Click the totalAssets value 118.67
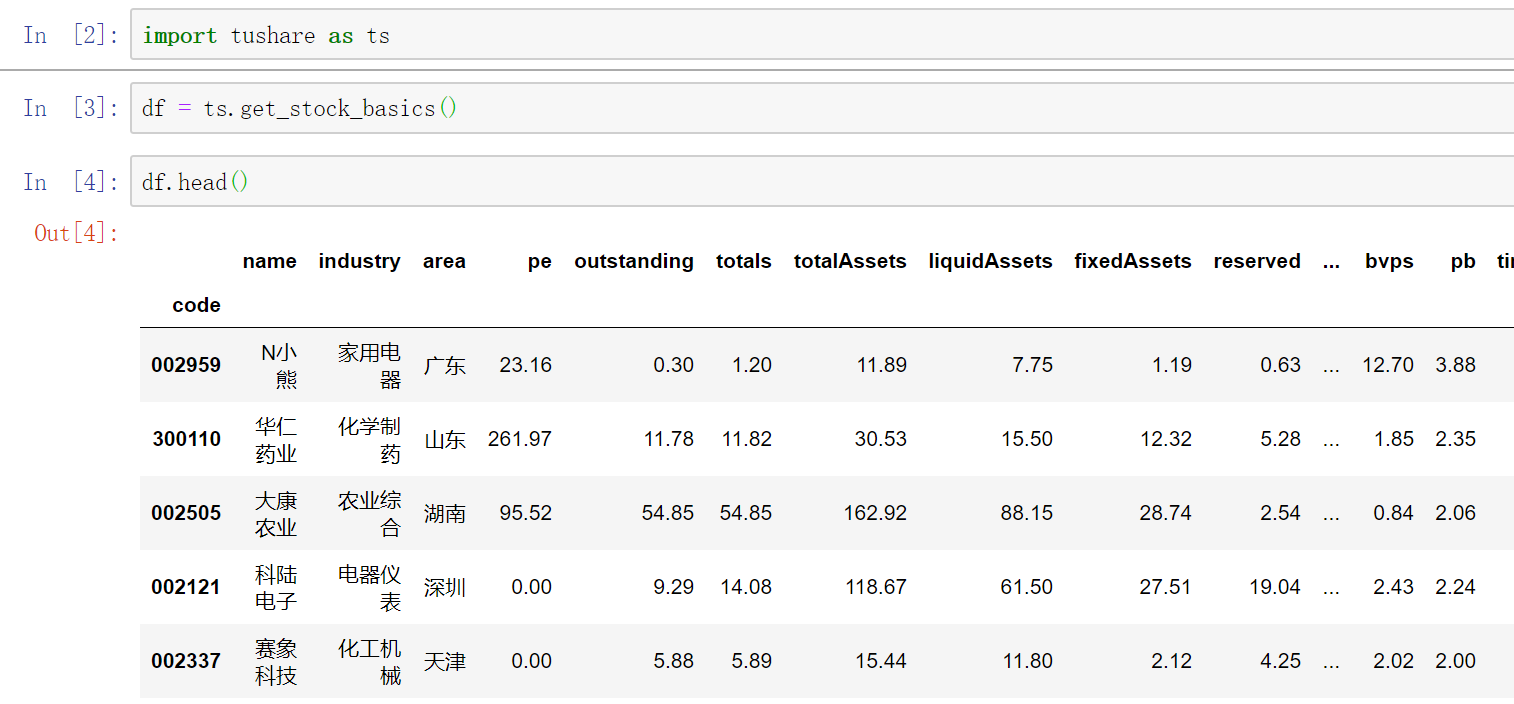This screenshot has width=1514, height=704. tap(875, 587)
